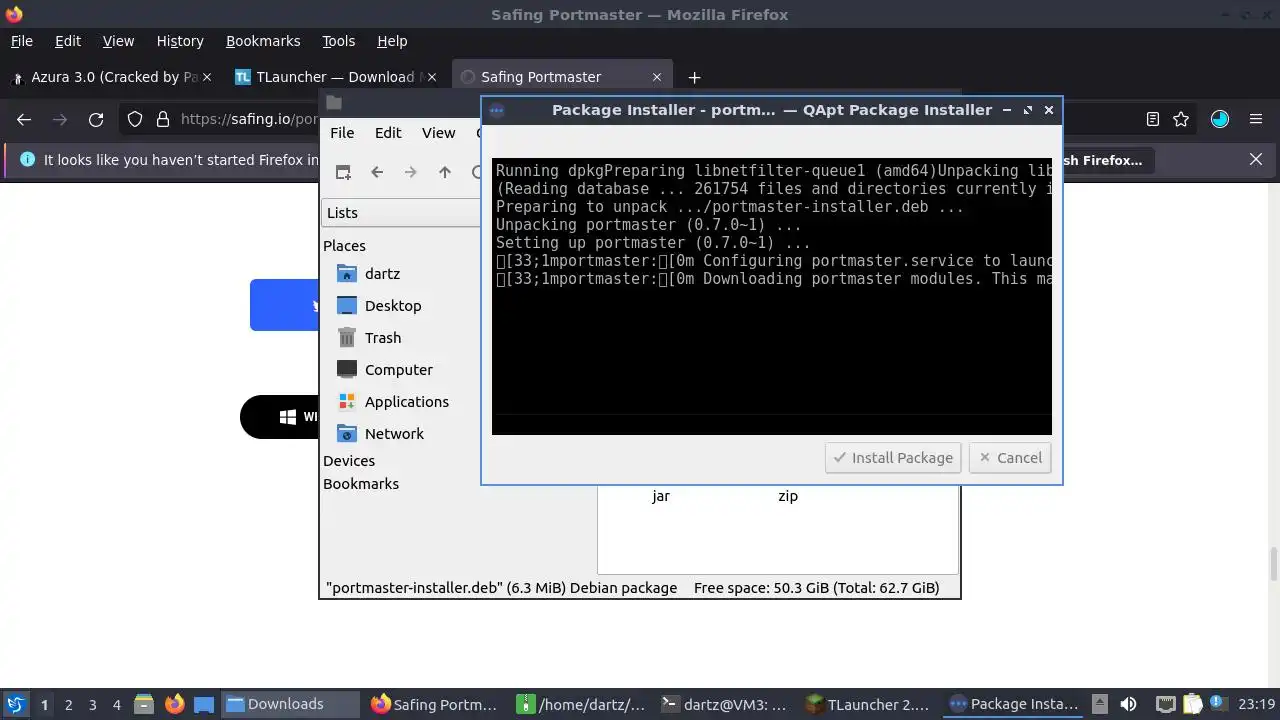The width and height of the screenshot is (1280, 720).
Task: Activate TLauncher taskbar entry
Action: 870,704
